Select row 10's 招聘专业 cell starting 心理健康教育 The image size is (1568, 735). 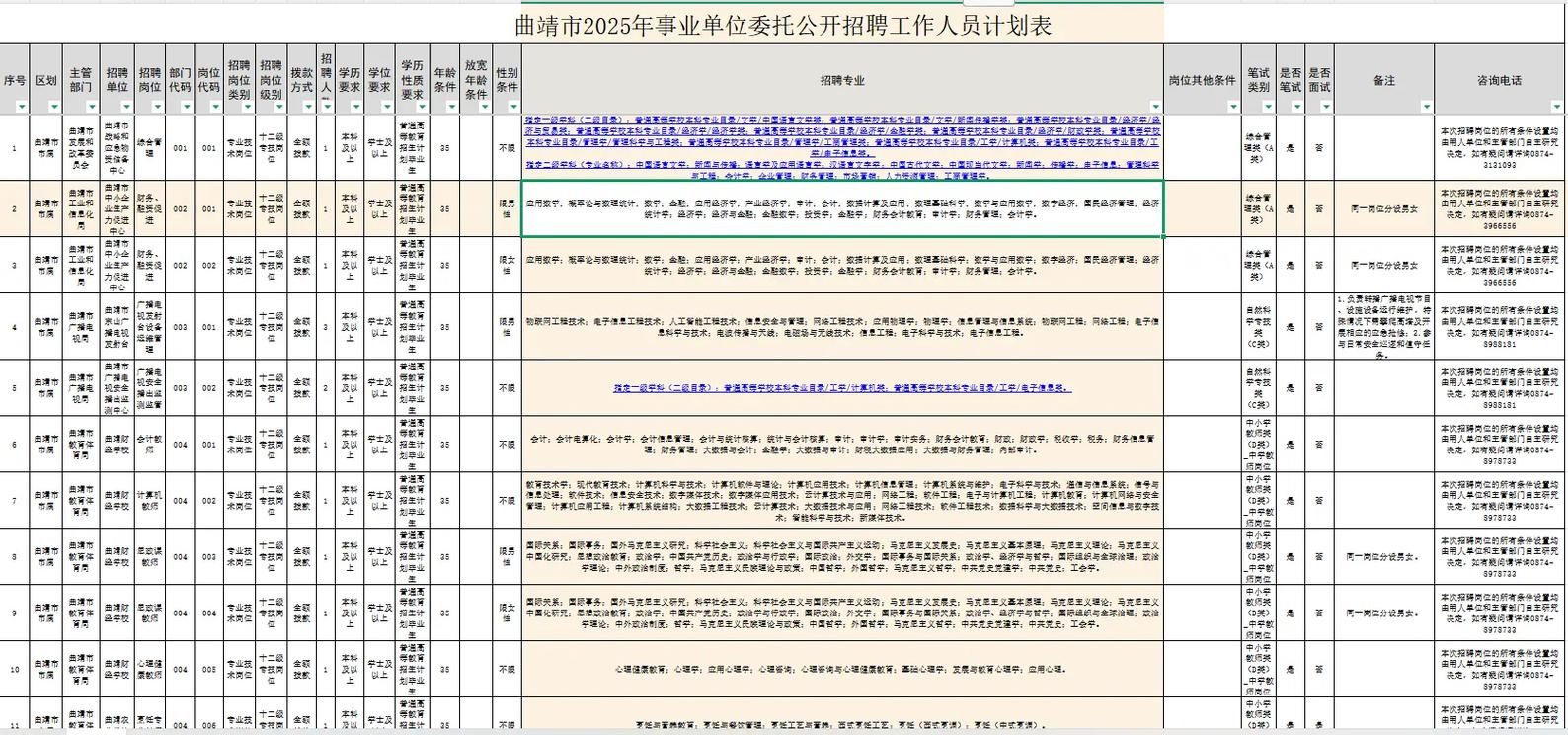[842, 669]
